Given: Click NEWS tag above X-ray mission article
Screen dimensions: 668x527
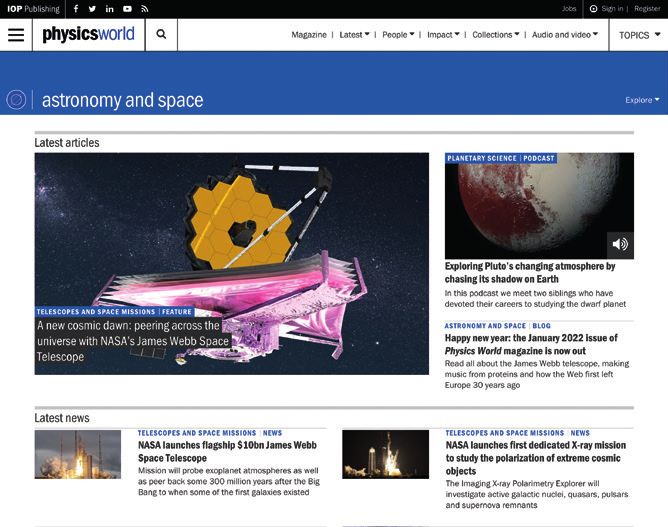Looking at the screenshot, I should tap(580, 433).
